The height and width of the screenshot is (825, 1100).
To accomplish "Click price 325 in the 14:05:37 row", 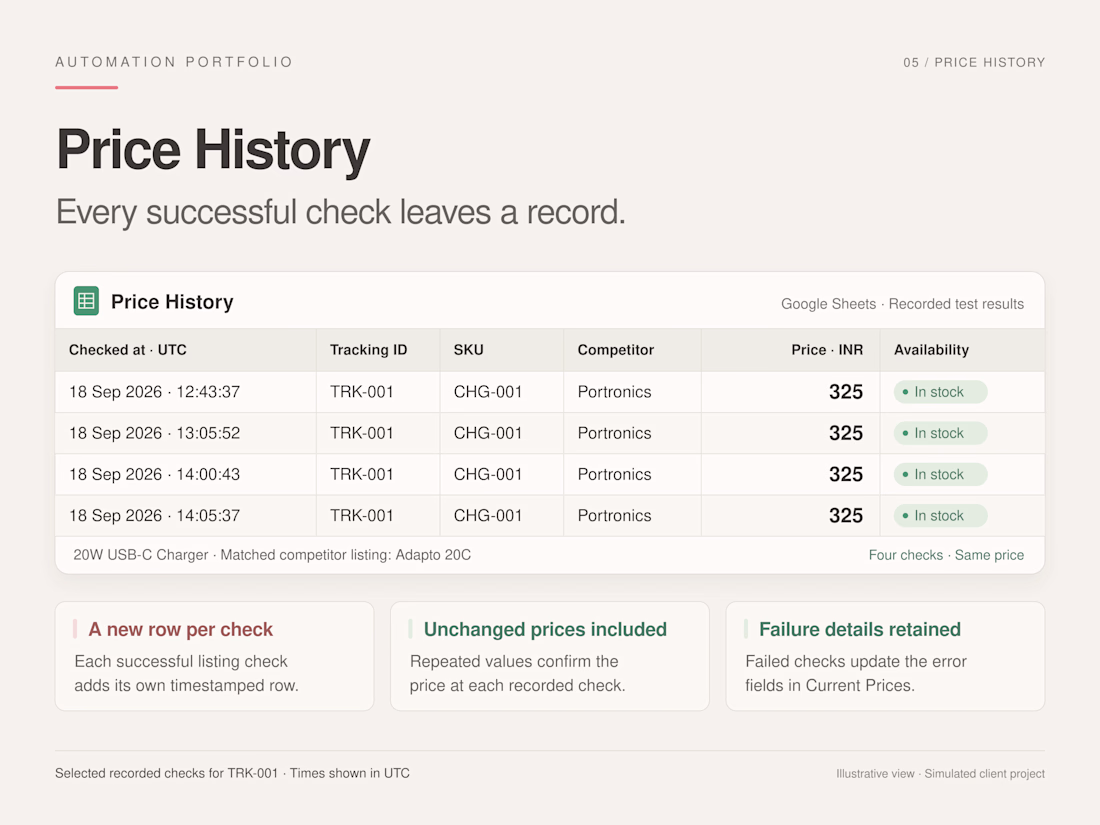I will pos(846,516).
